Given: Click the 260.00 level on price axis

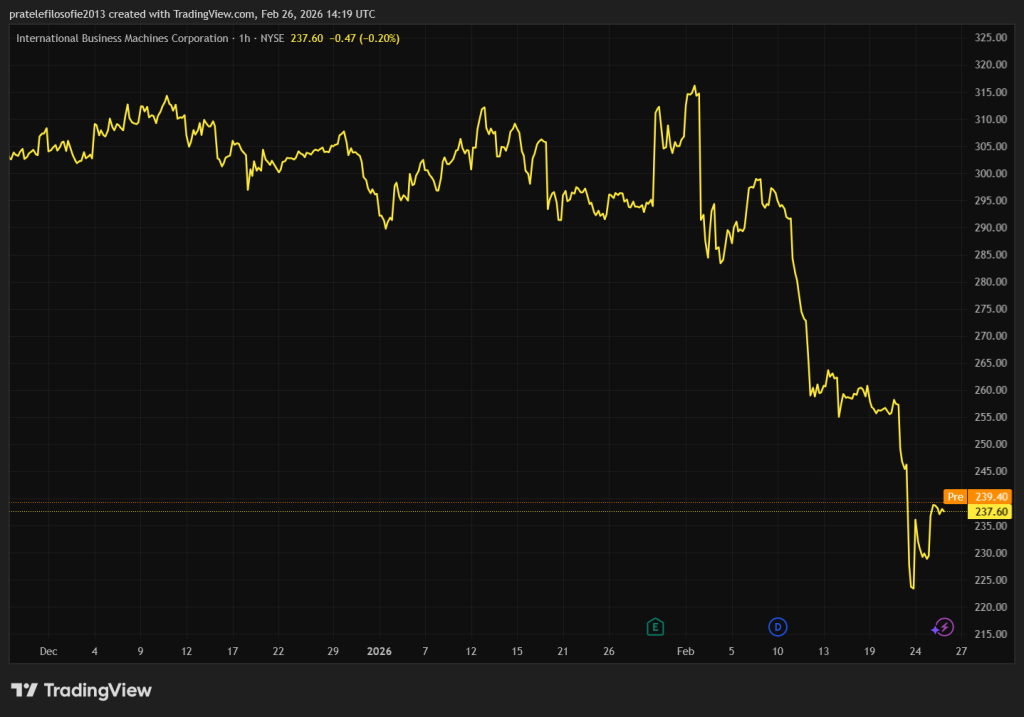Looking at the screenshot, I should pos(989,390).
